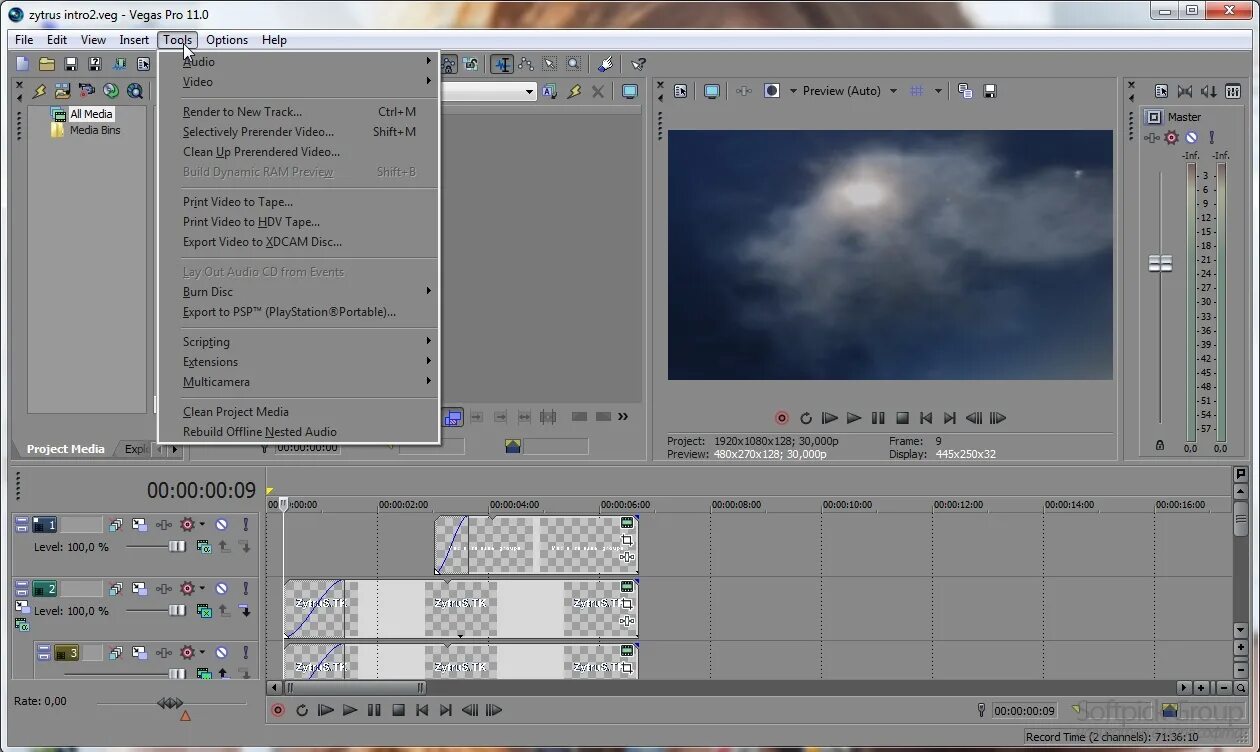This screenshot has width=1260, height=752.
Task: Select the Normal edit tool
Action: [502, 64]
